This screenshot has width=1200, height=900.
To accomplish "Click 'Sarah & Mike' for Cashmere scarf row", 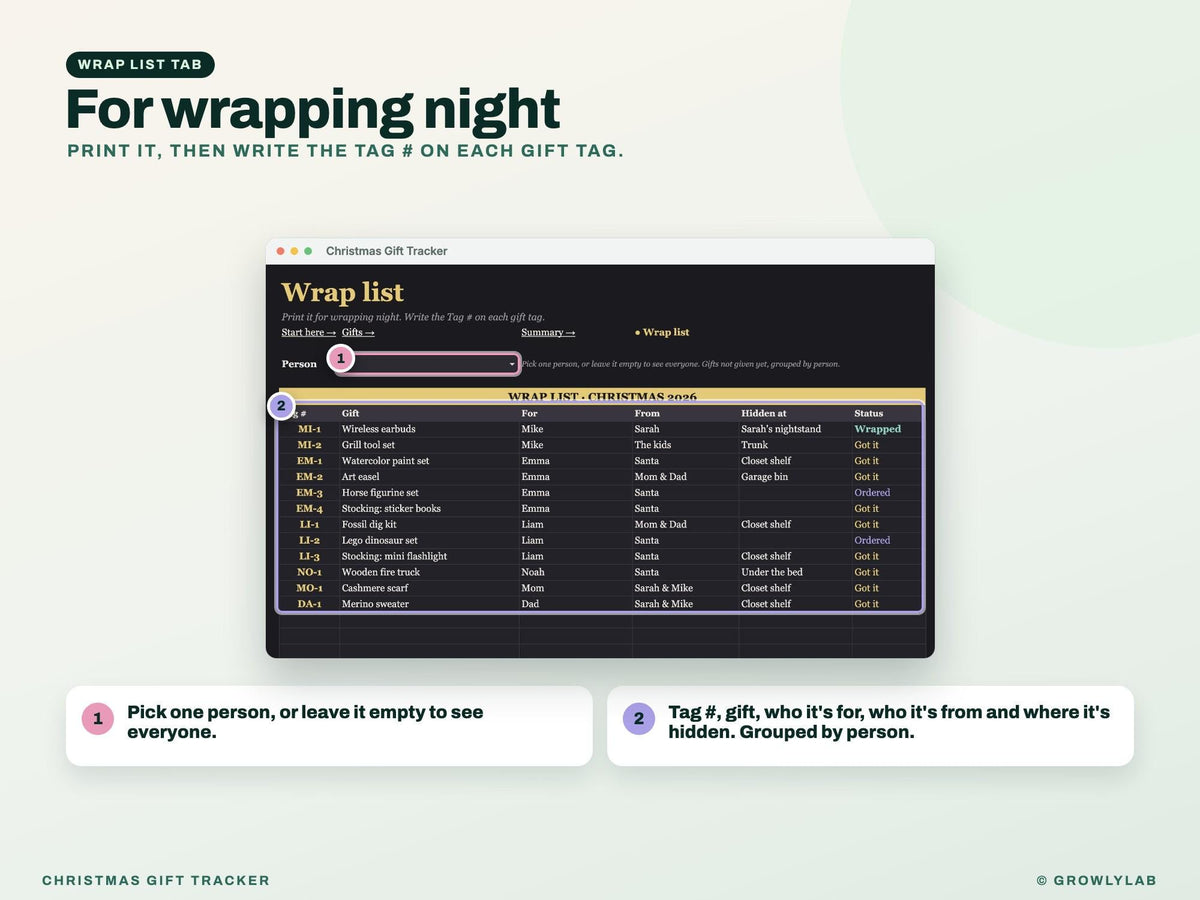I will click(663, 589).
